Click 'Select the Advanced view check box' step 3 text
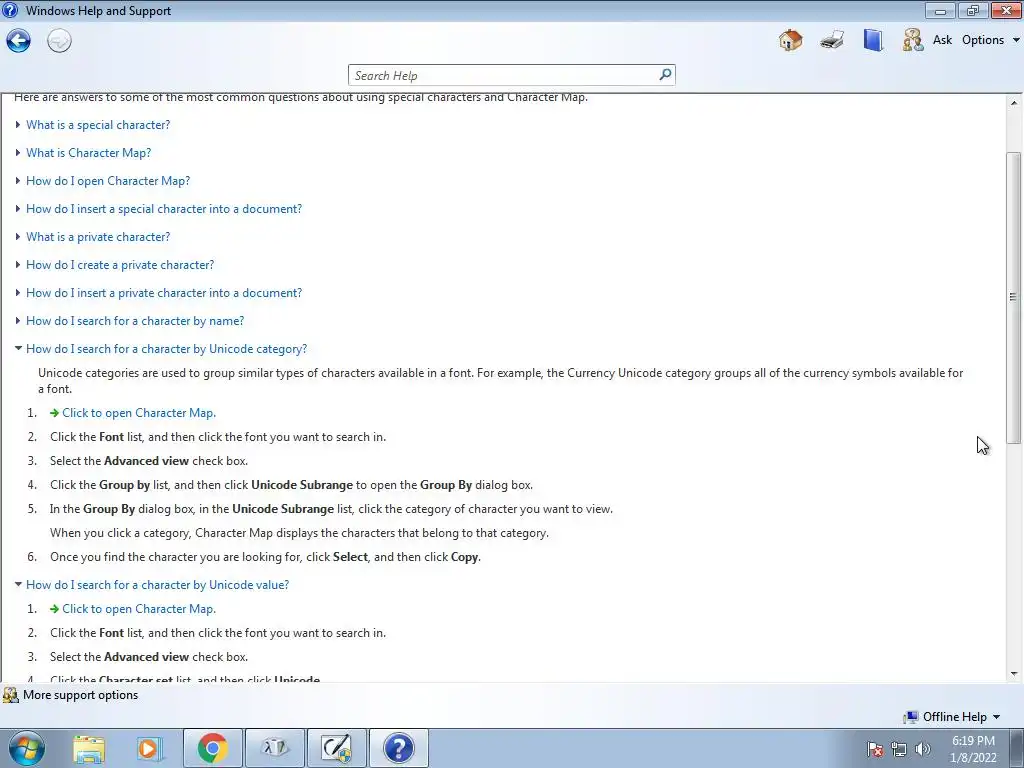 [149, 461]
